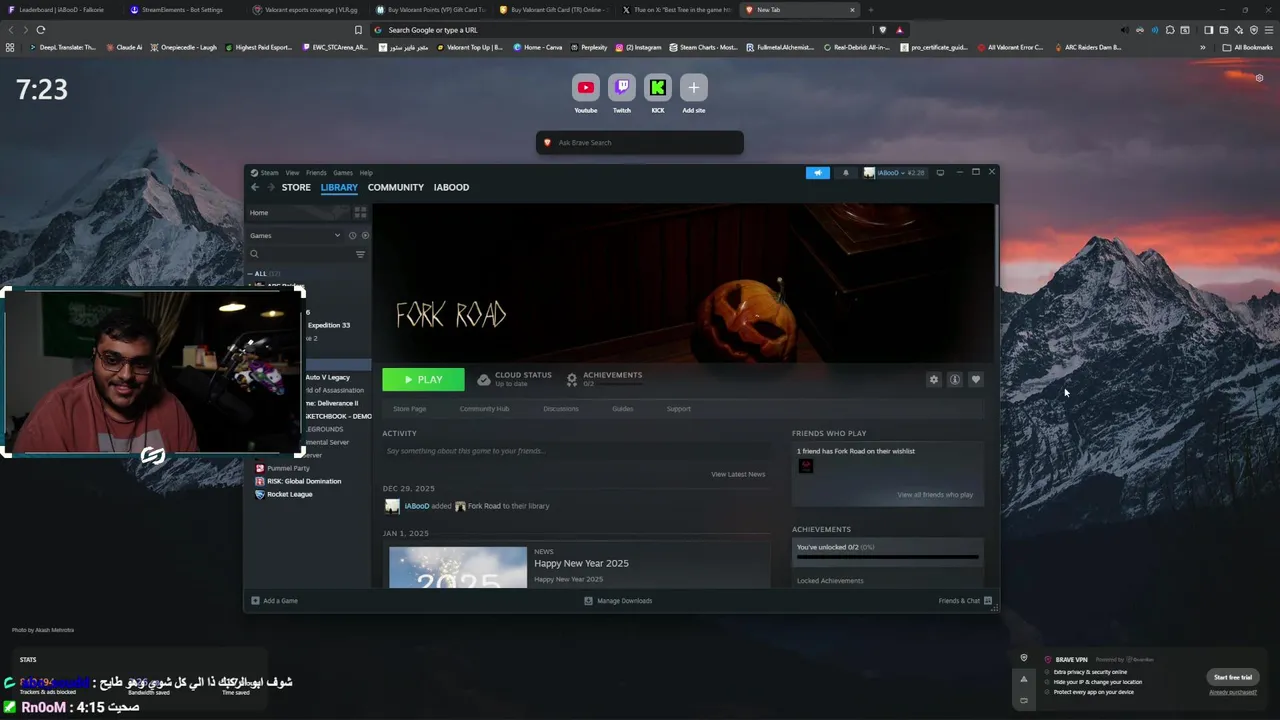Click the green PLAY button
The image size is (1280, 720).
pyautogui.click(x=423, y=380)
